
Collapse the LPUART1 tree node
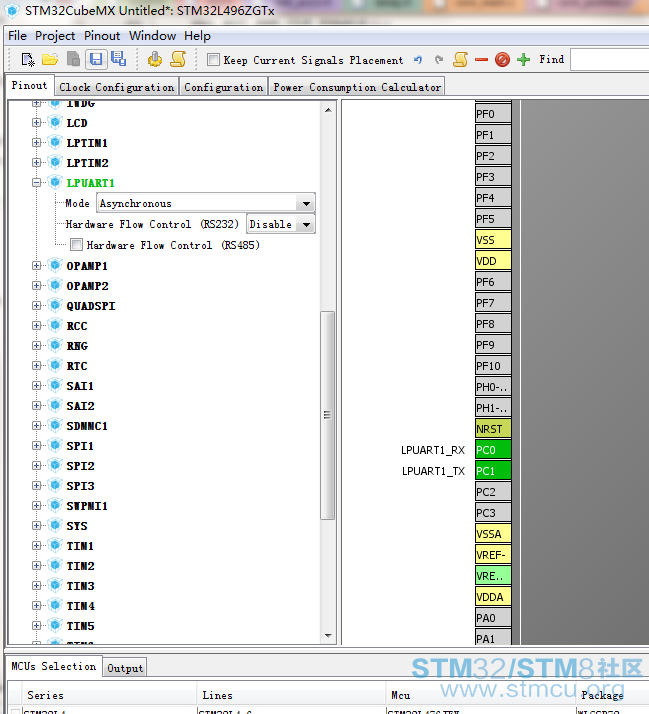[x=36, y=183]
